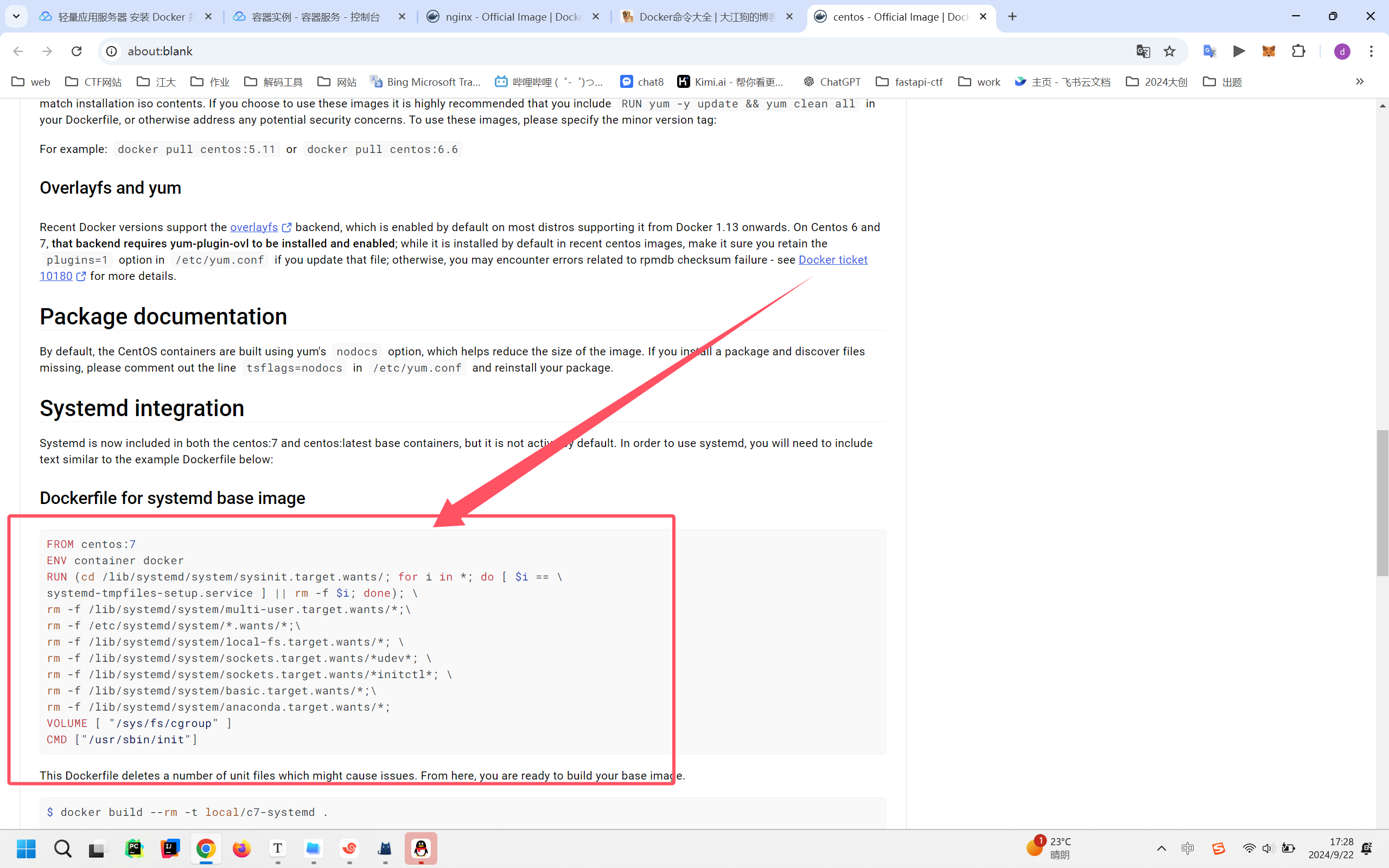This screenshot has height=868, width=1389.
Task: Click the page vertical scrollbar thumb
Action: (x=1382, y=502)
